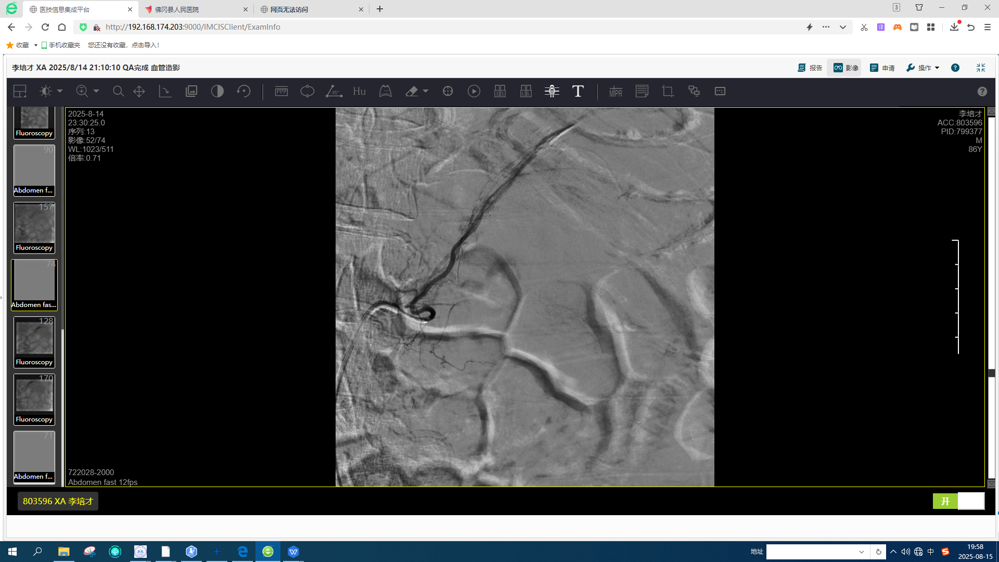Open the 操作 dropdown menu
Viewport: 999px width, 562px height.
[923, 68]
